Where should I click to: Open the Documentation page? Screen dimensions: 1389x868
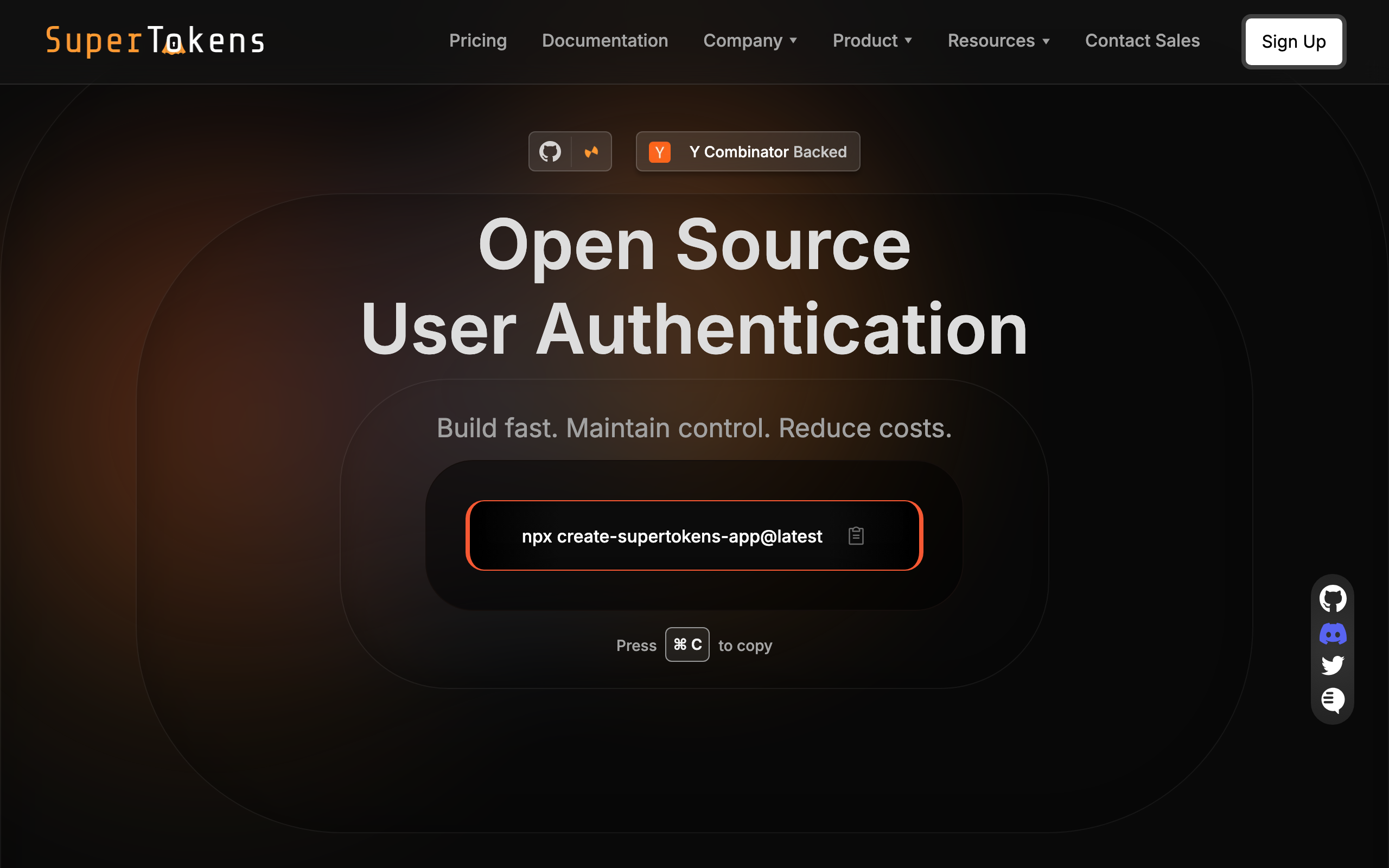pos(604,41)
